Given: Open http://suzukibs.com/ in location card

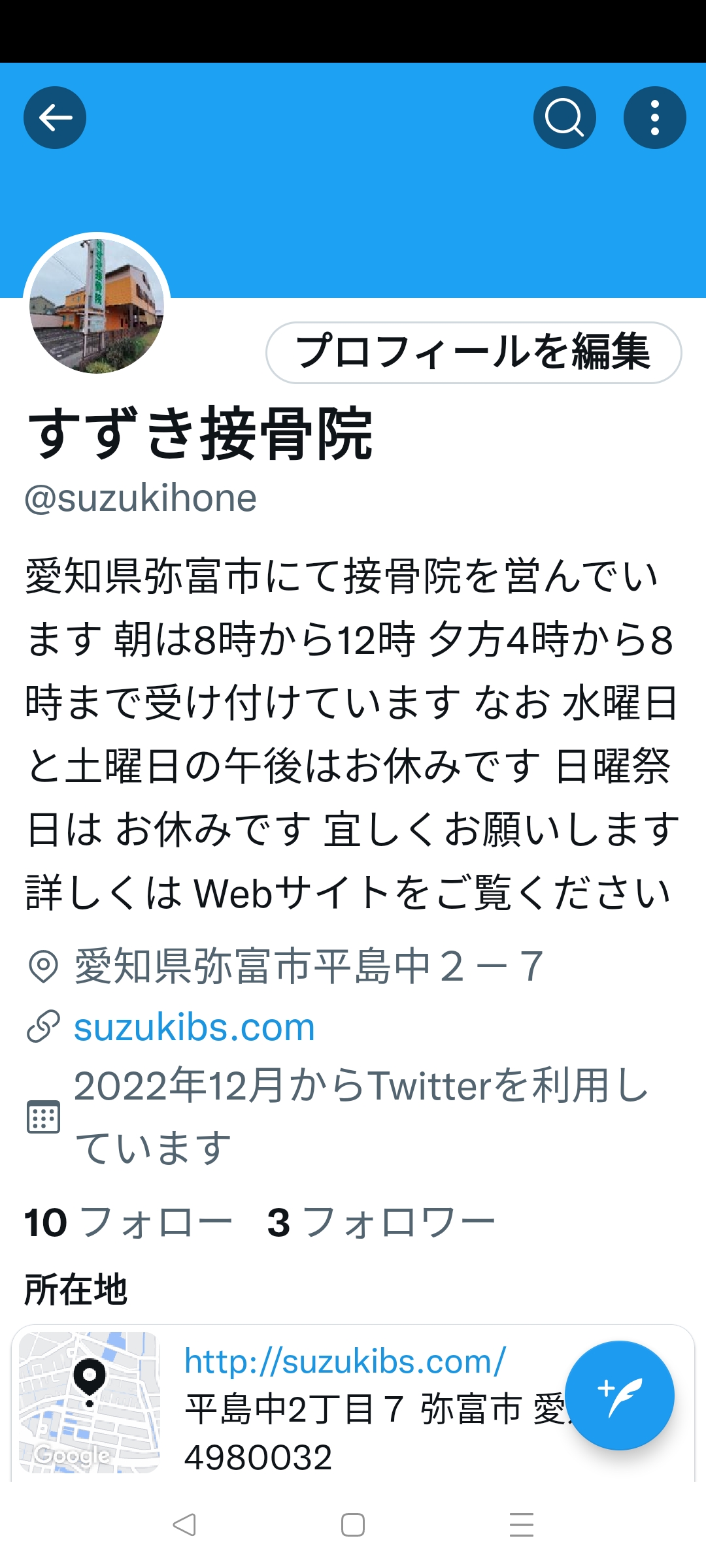Looking at the screenshot, I should pyautogui.click(x=345, y=1362).
